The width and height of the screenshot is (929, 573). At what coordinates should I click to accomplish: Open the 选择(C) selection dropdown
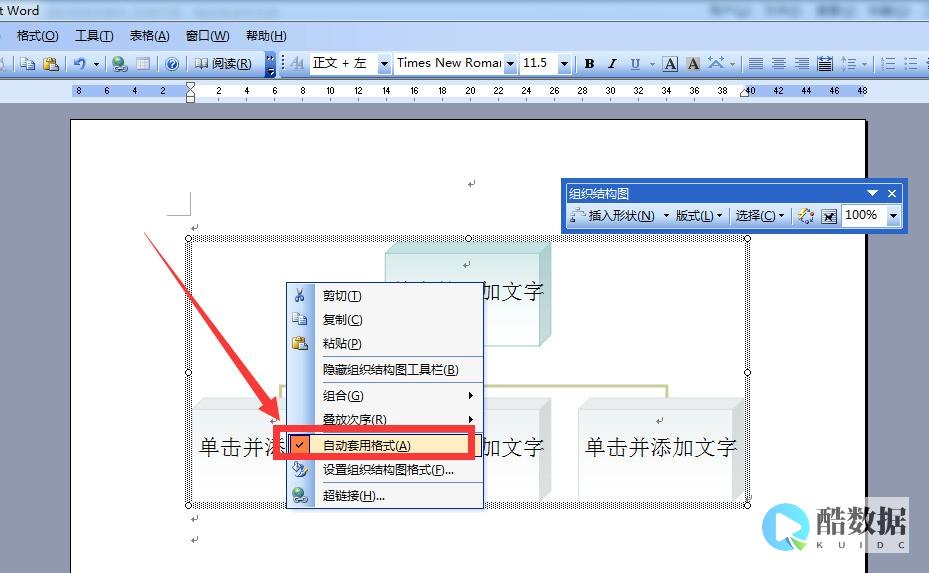click(760, 216)
